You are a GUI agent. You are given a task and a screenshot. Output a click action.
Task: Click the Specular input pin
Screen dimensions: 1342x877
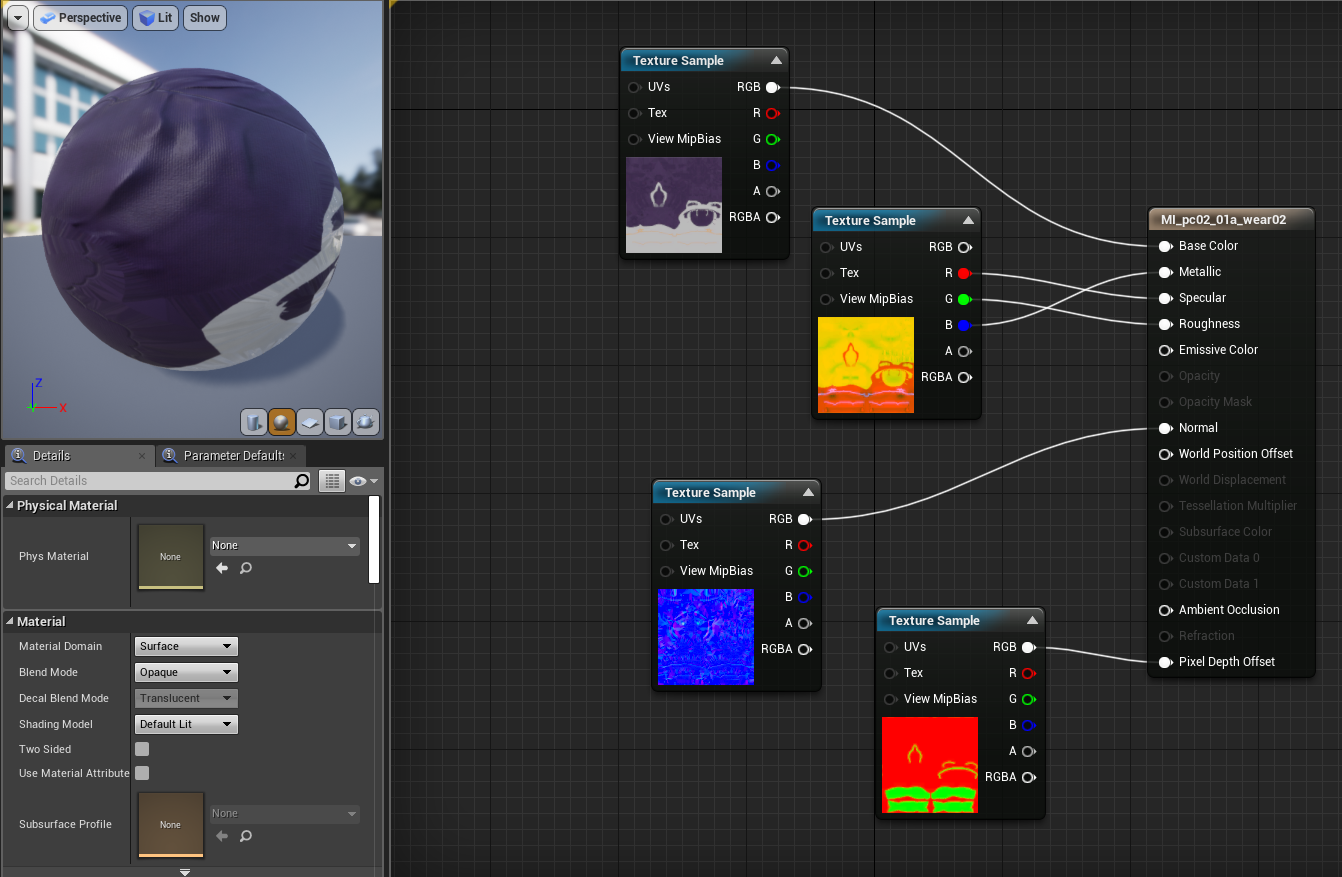coord(1165,298)
